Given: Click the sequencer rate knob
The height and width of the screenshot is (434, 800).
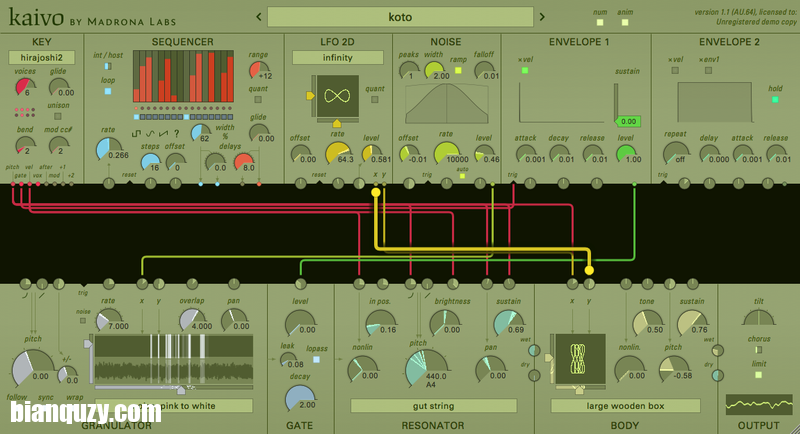Looking at the screenshot, I should [107, 149].
